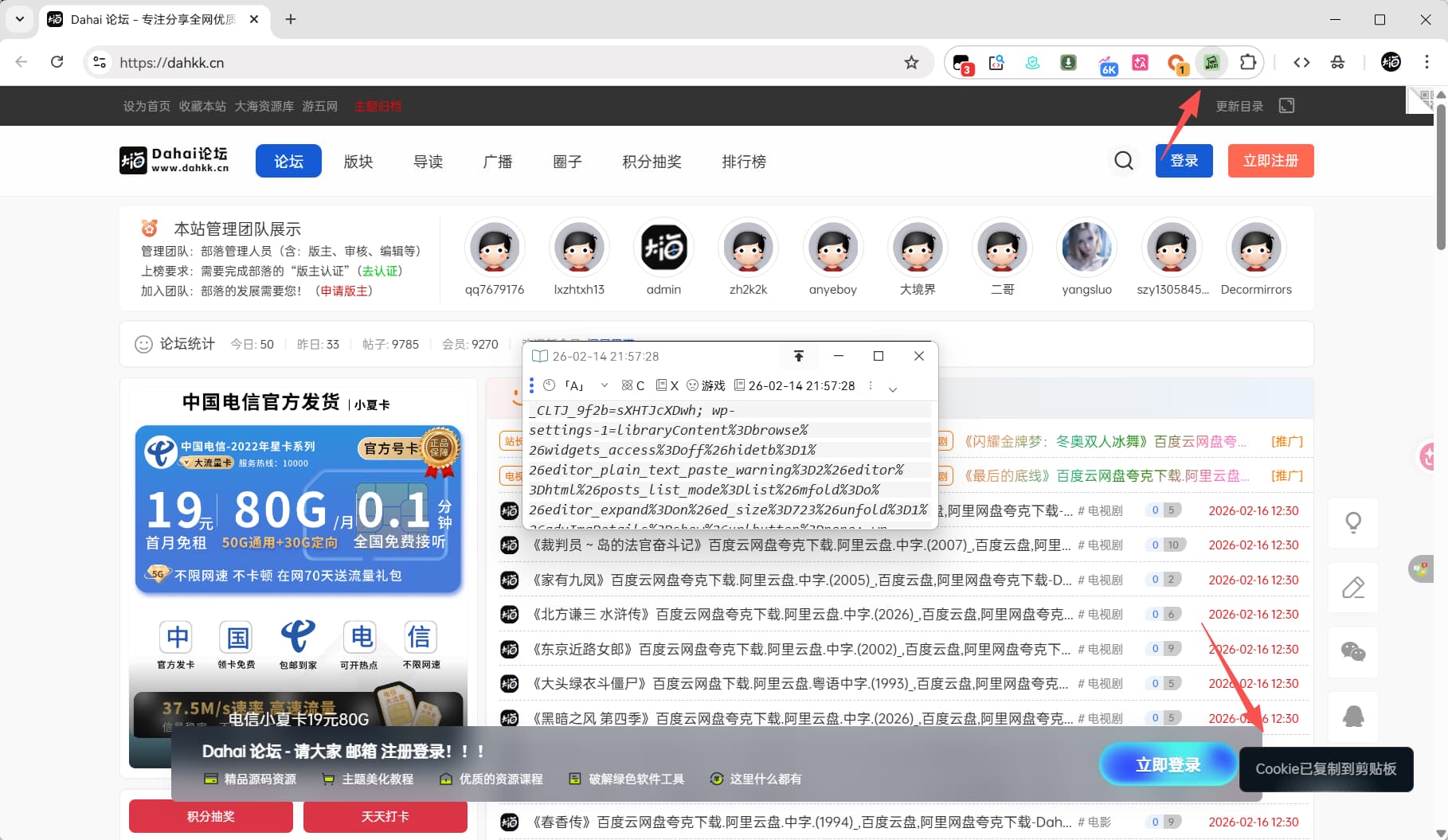The width and height of the screenshot is (1448, 840).
Task: Bookmark this page with the star icon
Action: pyautogui.click(x=911, y=62)
